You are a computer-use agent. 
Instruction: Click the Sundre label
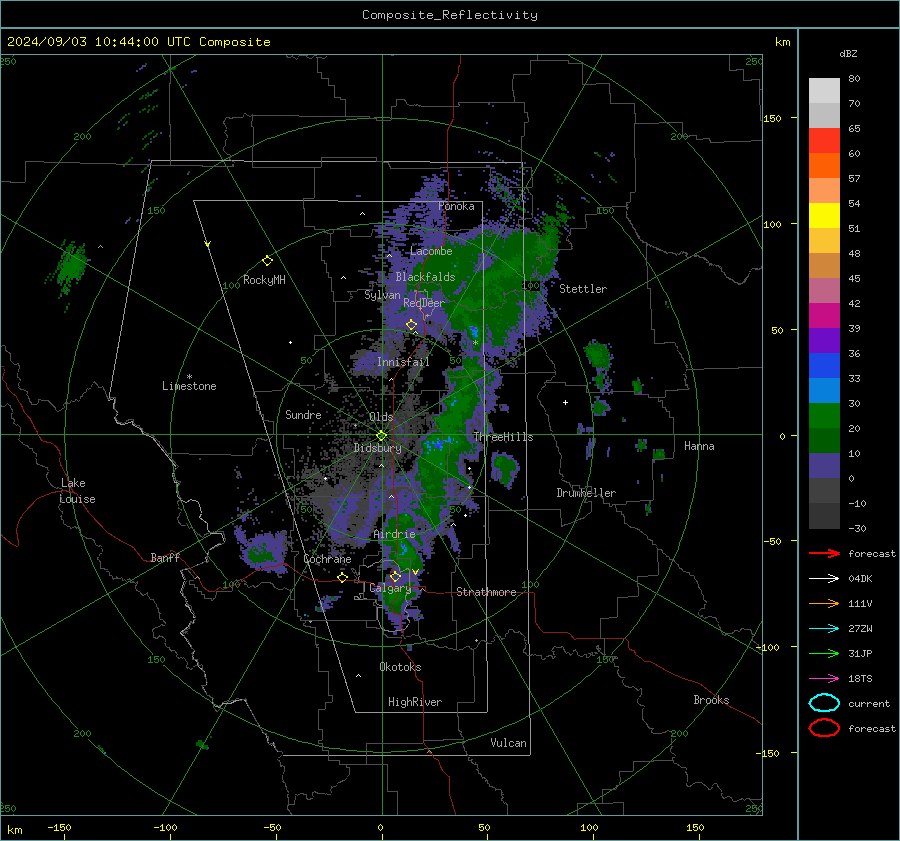(303, 415)
